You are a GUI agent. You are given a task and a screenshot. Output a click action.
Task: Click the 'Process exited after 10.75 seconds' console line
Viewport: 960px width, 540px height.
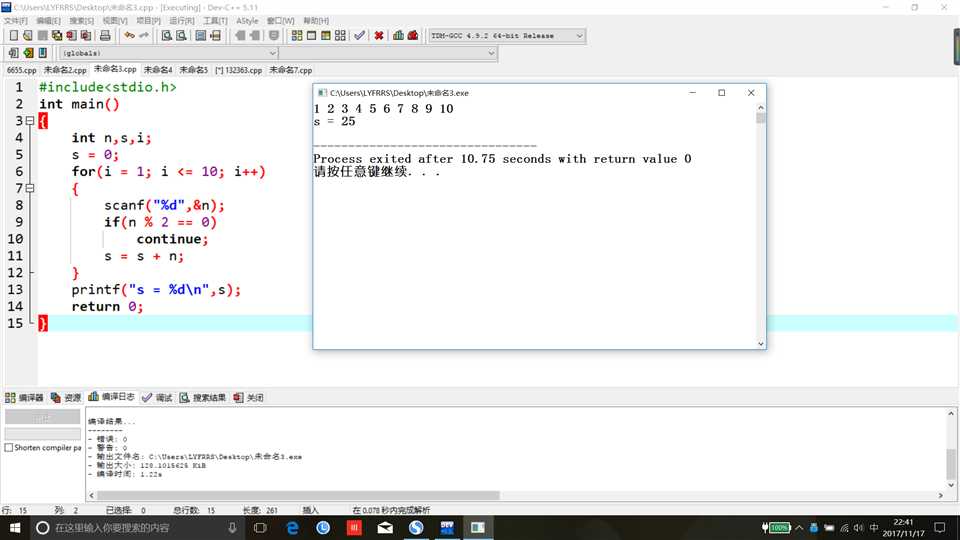(x=502, y=159)
